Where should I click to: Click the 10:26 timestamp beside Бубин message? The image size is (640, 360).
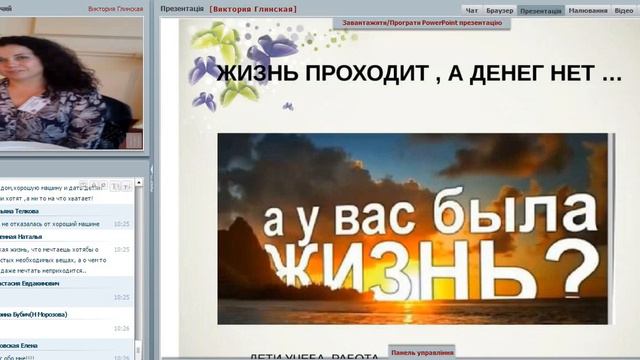tap(122, 328)
